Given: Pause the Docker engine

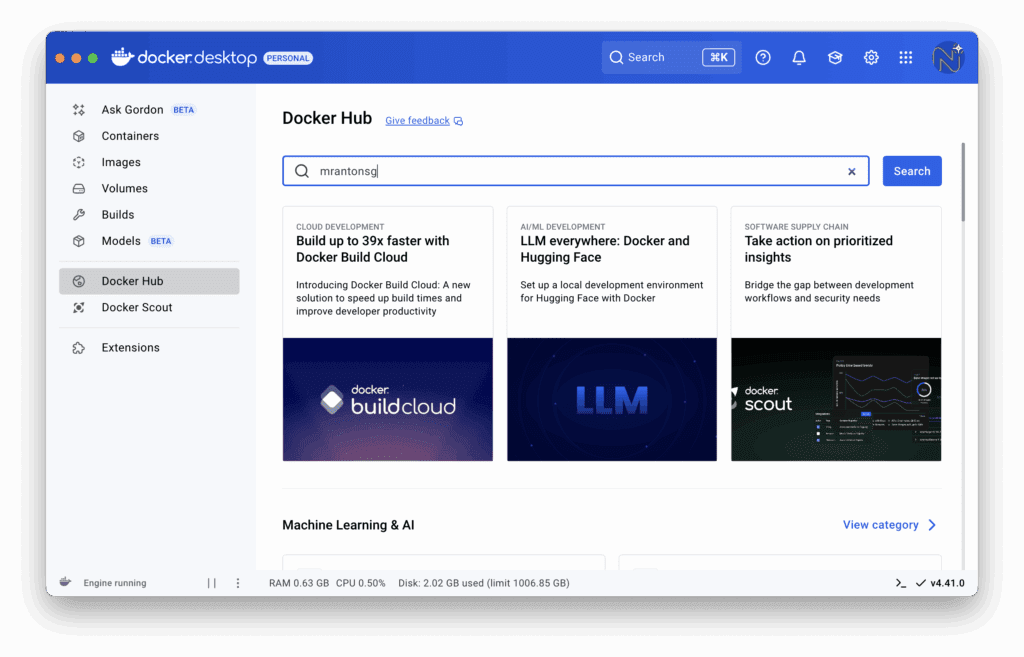Looking at the screenshot, I should [212, 583].
